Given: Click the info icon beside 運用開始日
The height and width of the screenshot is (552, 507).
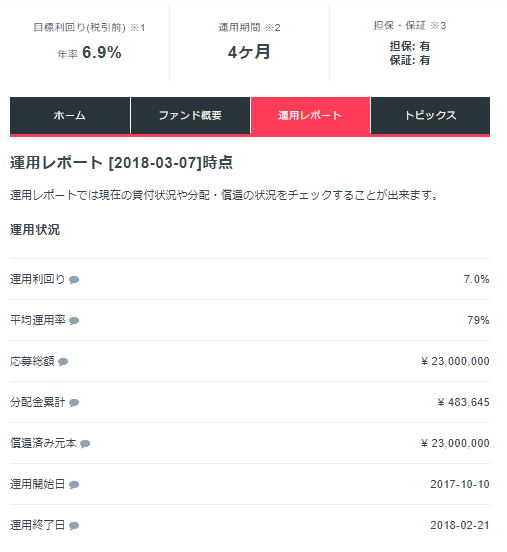Looking at the screenshot, I should pos(74,485).
